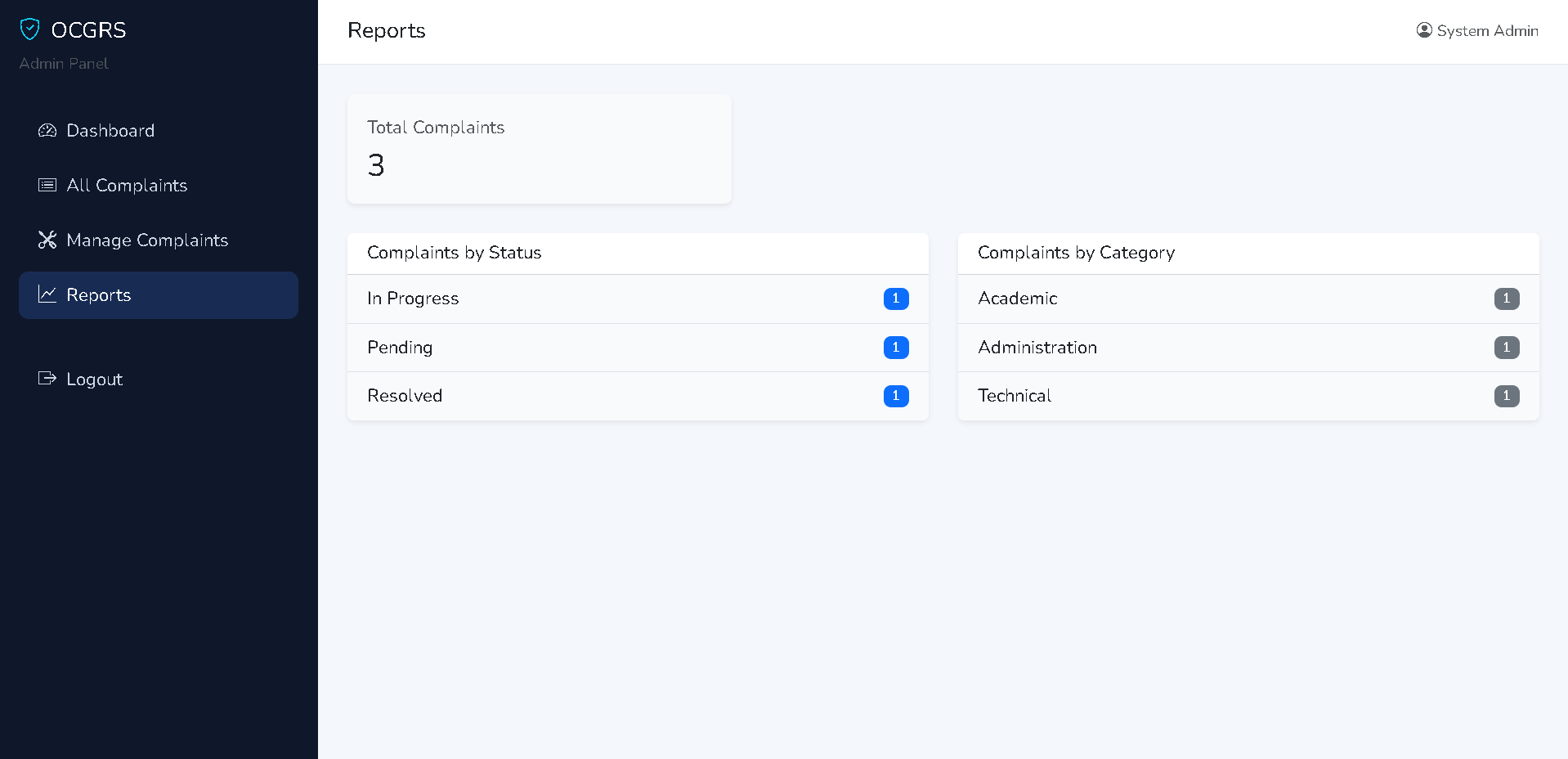Click the gray count badge for Academic

(x=1507, y=299)
